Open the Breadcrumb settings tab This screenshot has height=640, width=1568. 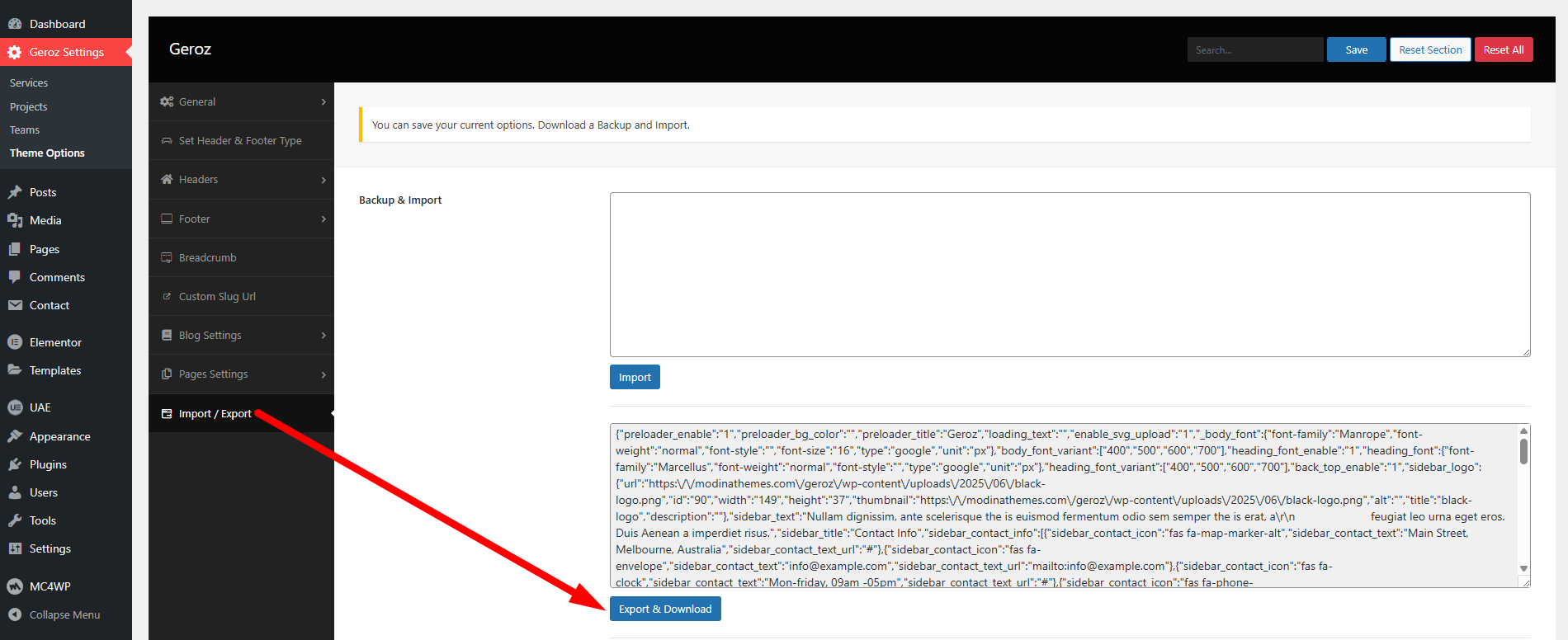208,257
